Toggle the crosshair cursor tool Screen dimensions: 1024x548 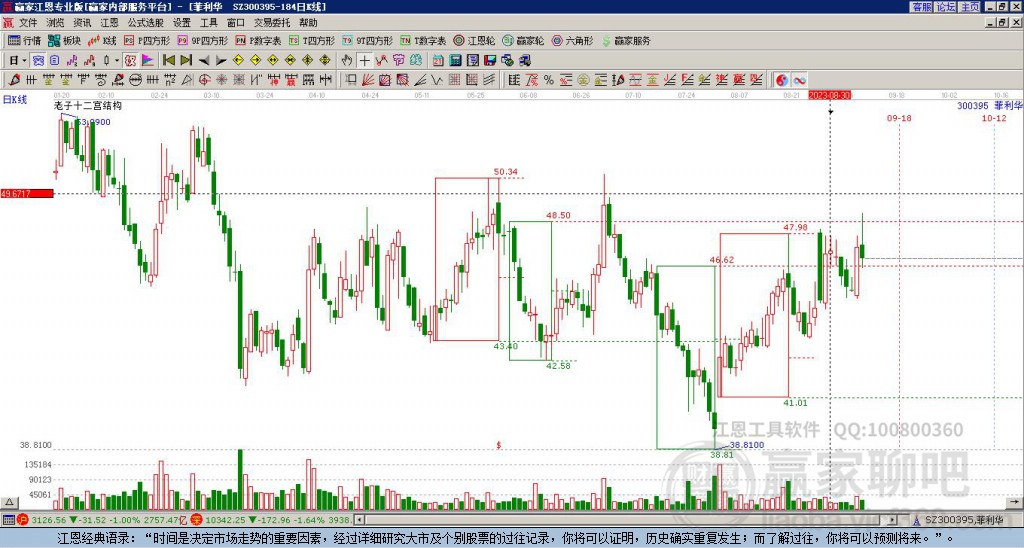364,61
